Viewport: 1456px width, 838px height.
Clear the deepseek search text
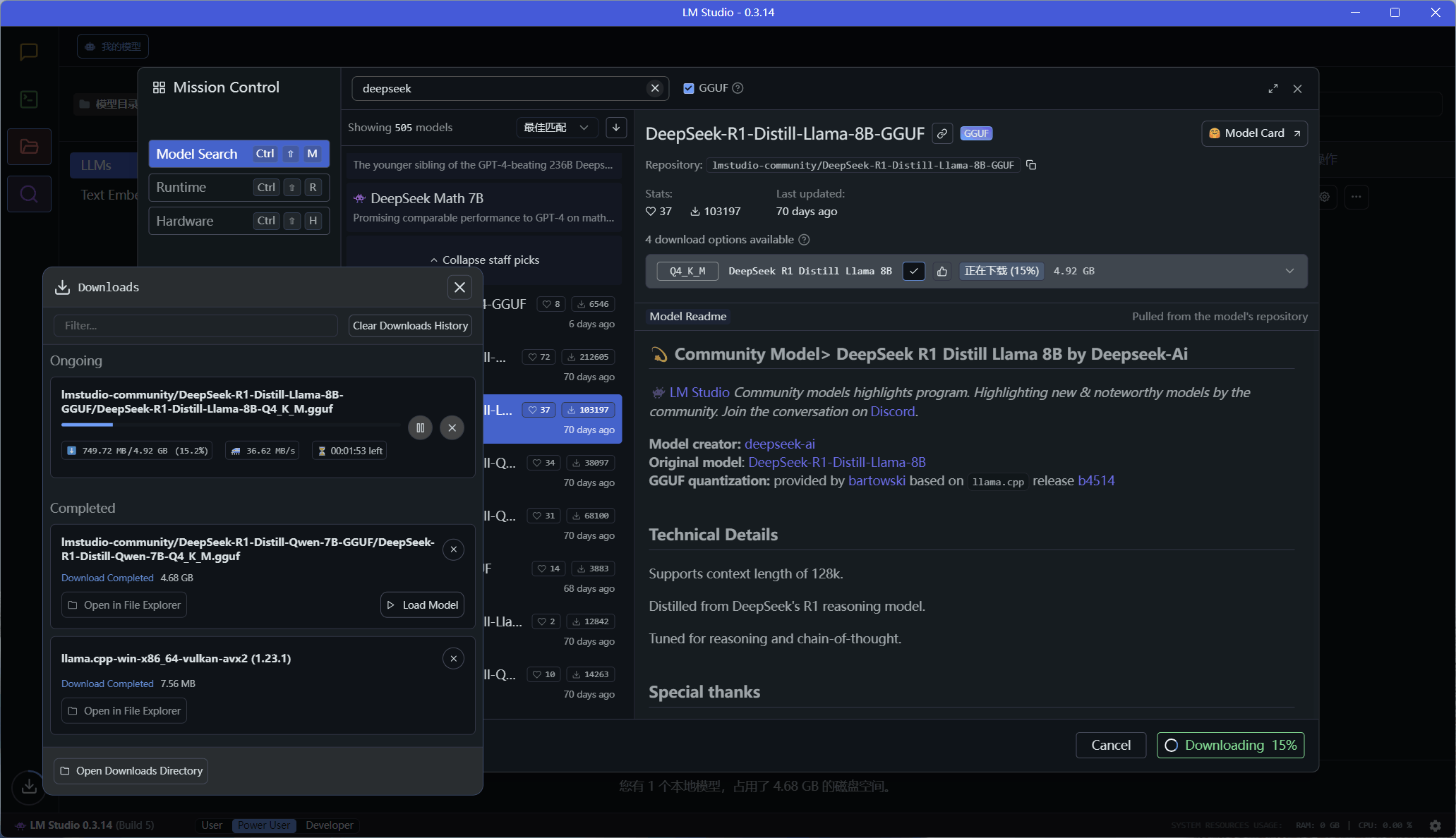pos(655,88)
